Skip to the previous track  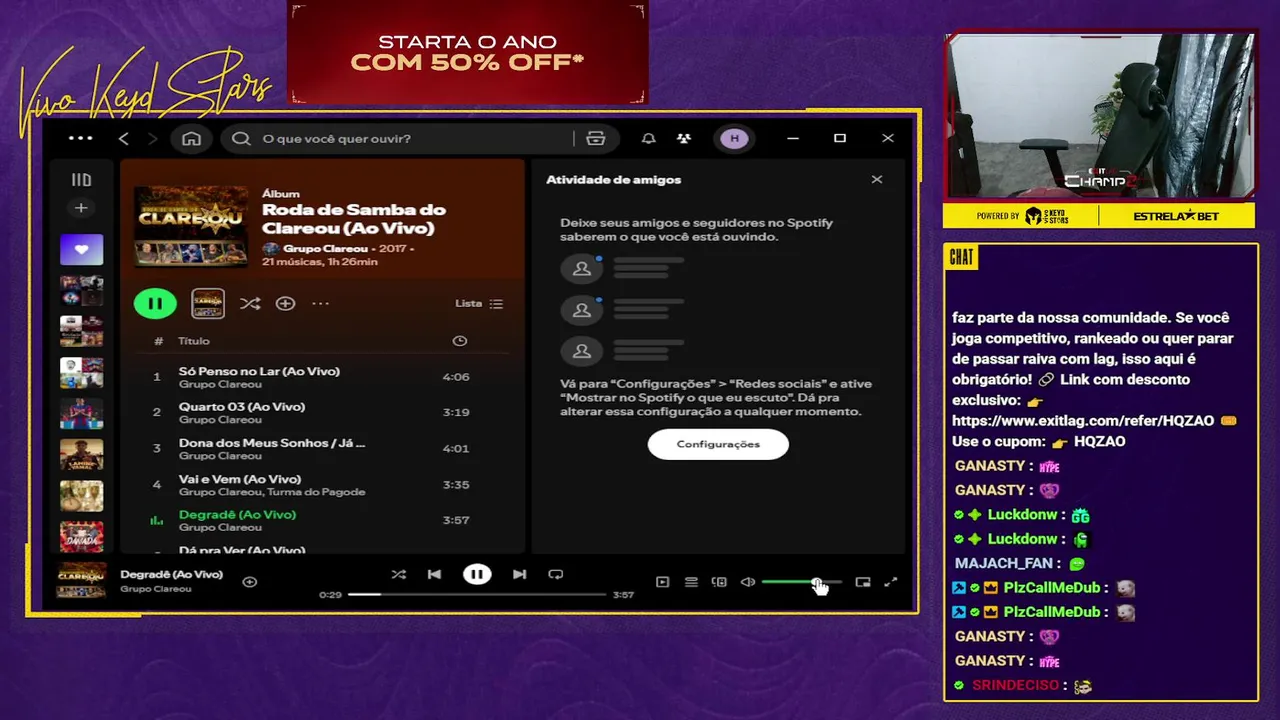point(434,574)
